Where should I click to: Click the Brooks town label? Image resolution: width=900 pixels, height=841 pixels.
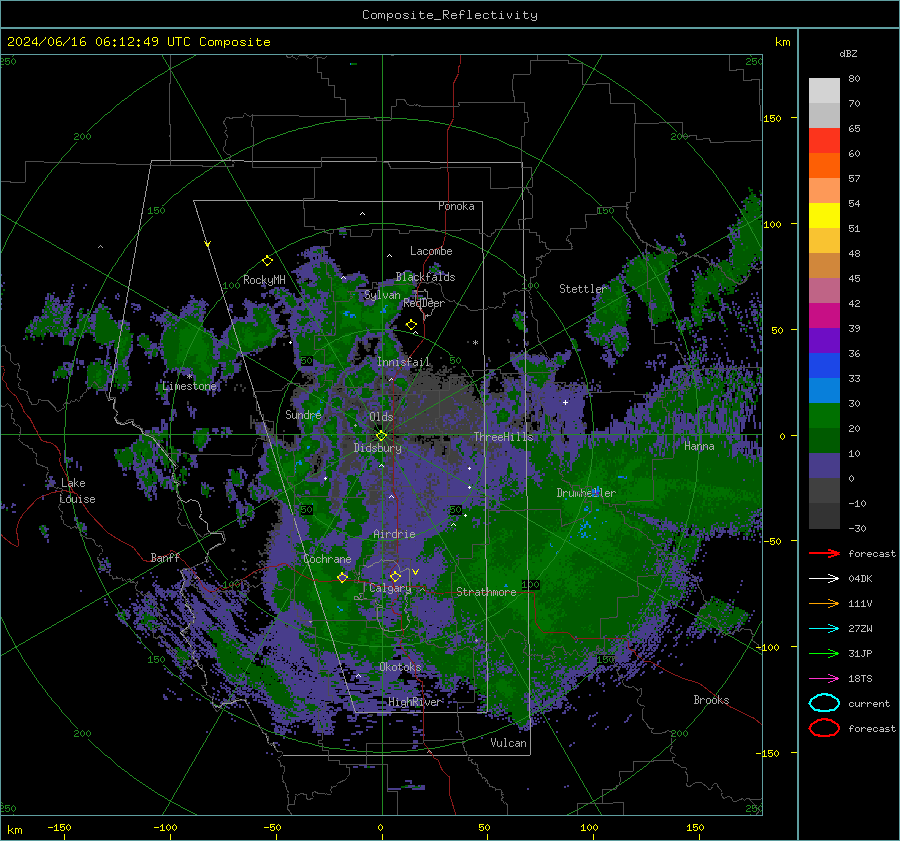[711, 700]
